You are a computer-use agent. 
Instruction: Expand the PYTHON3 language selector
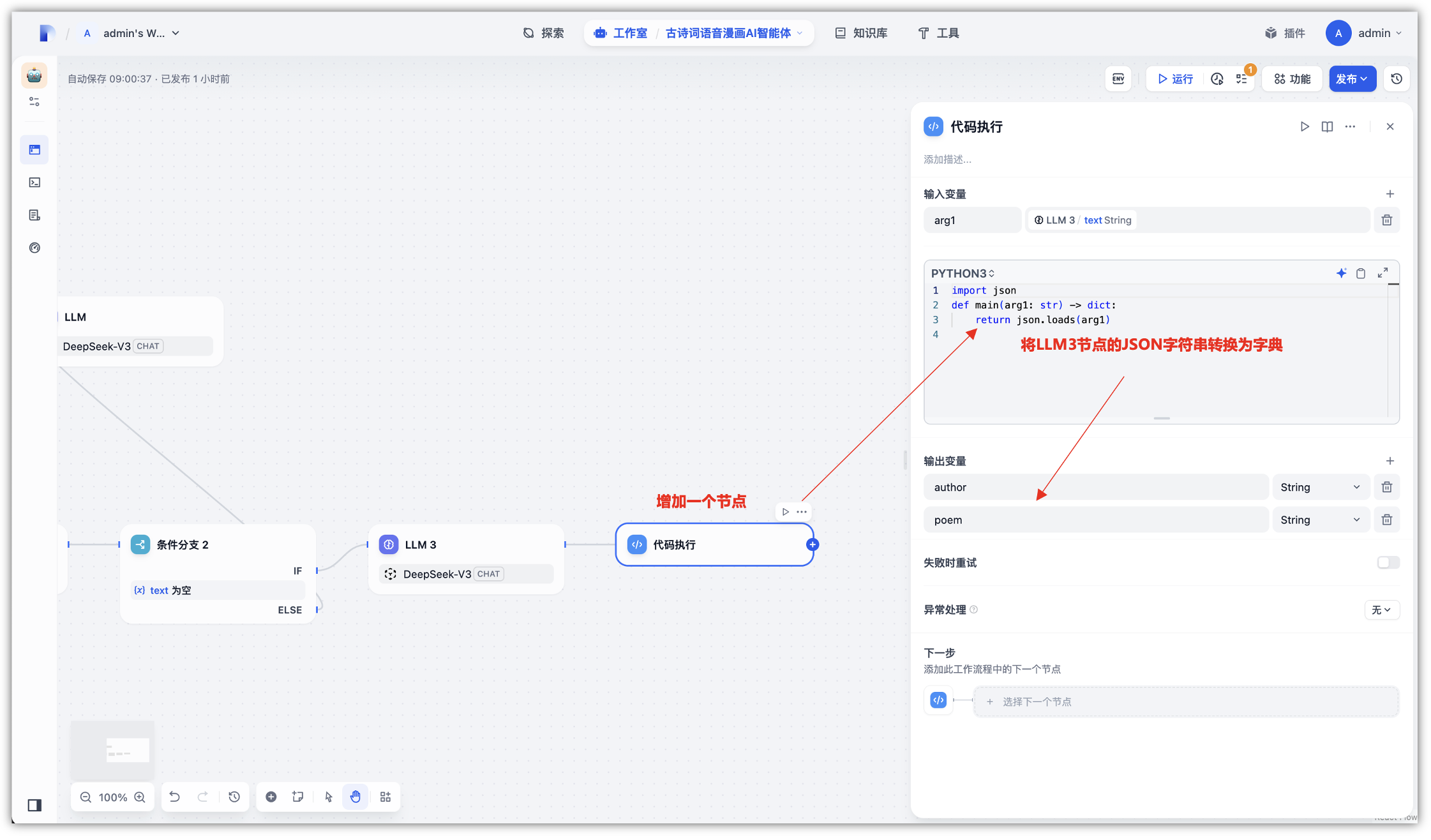[963, 273]
